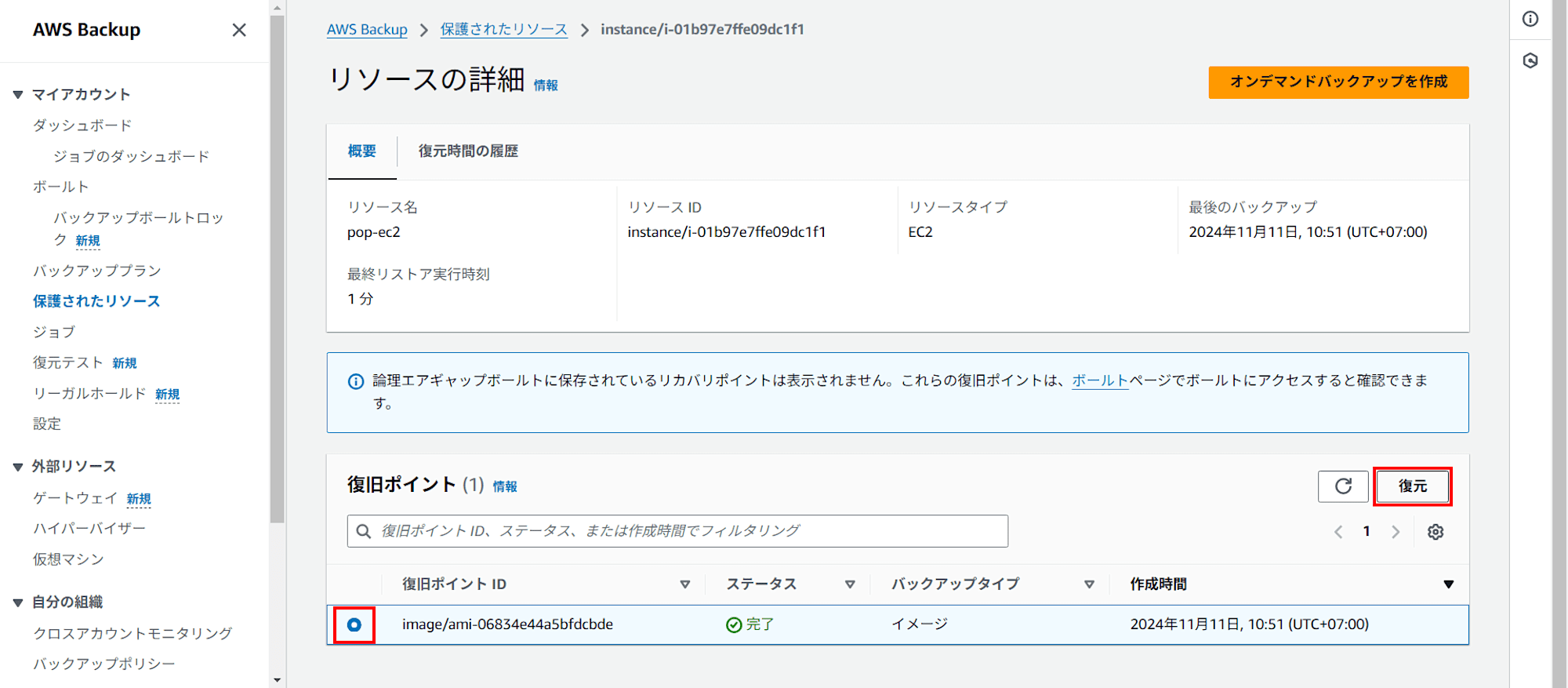Image resolution: width=1568 pixels, height=688 pixels.
Task: Go to next page of recovery points
Action: pos(1396,532)
